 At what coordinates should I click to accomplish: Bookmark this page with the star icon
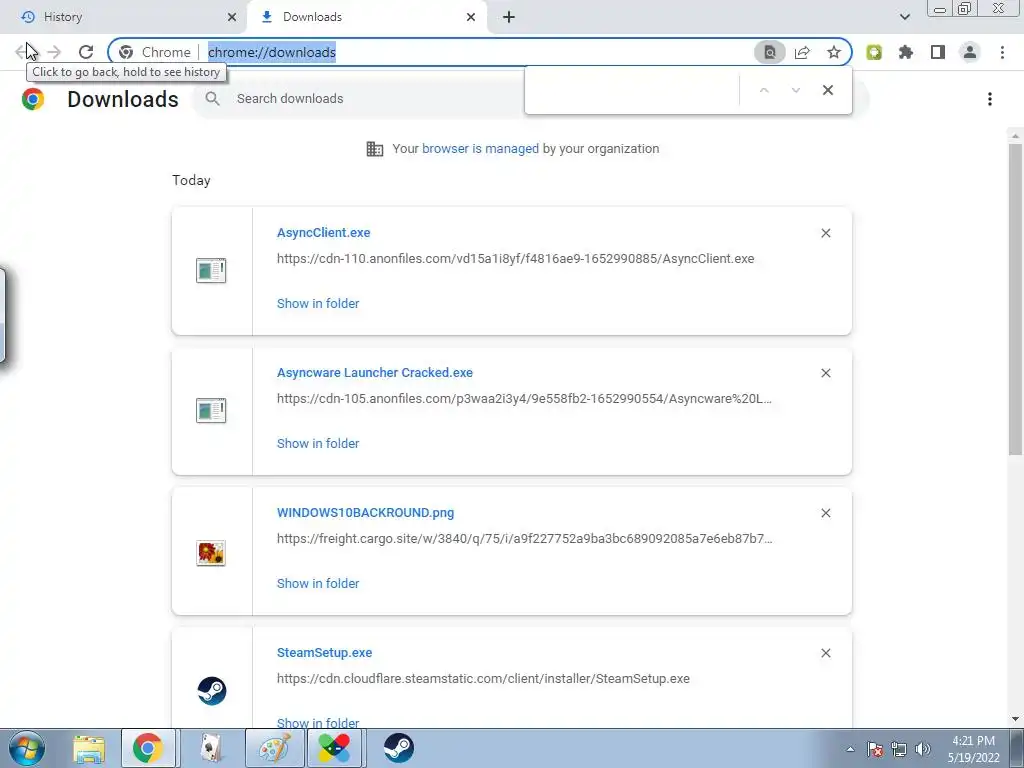834,52
